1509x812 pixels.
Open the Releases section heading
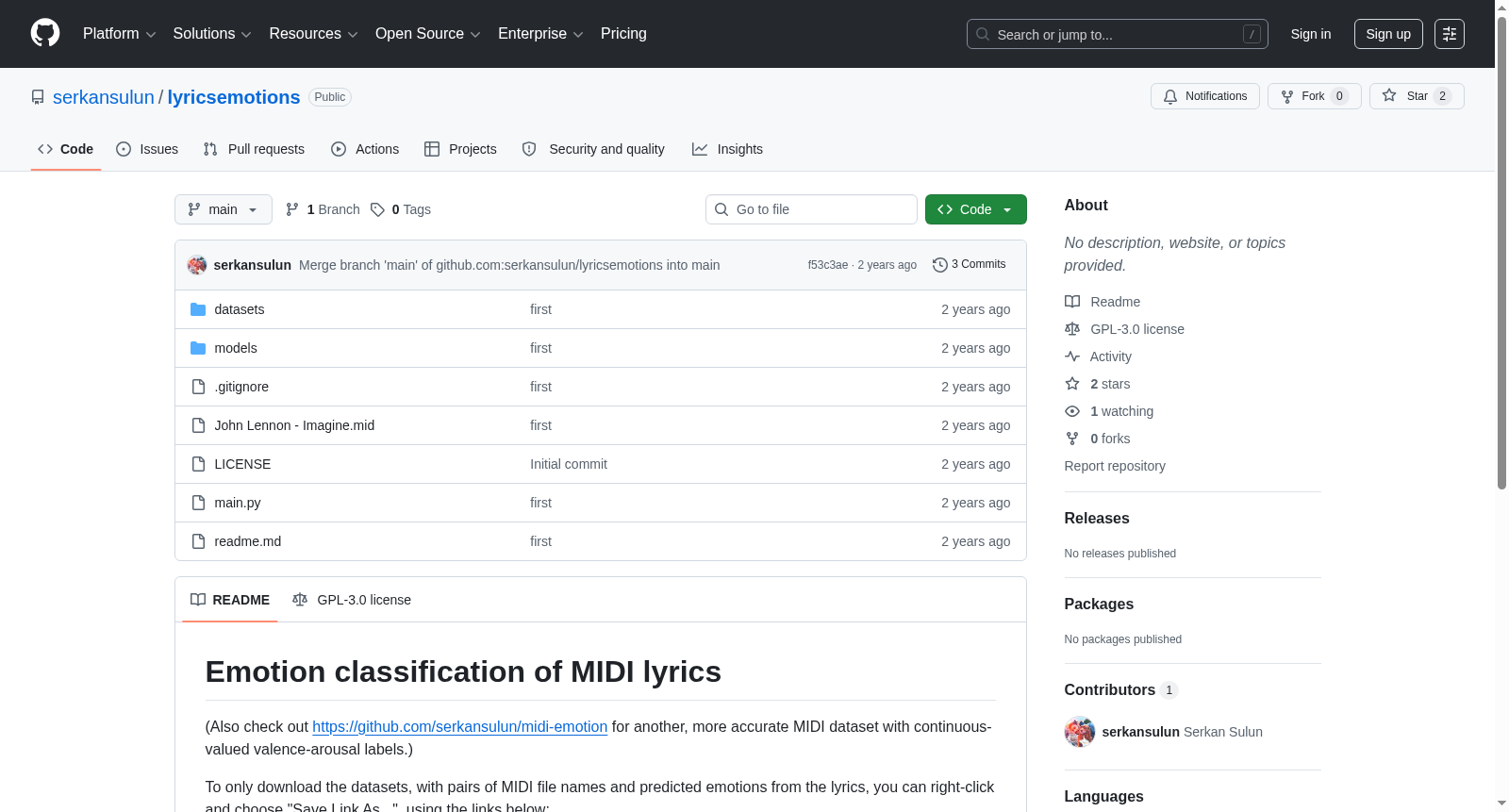click(1097, 519)
